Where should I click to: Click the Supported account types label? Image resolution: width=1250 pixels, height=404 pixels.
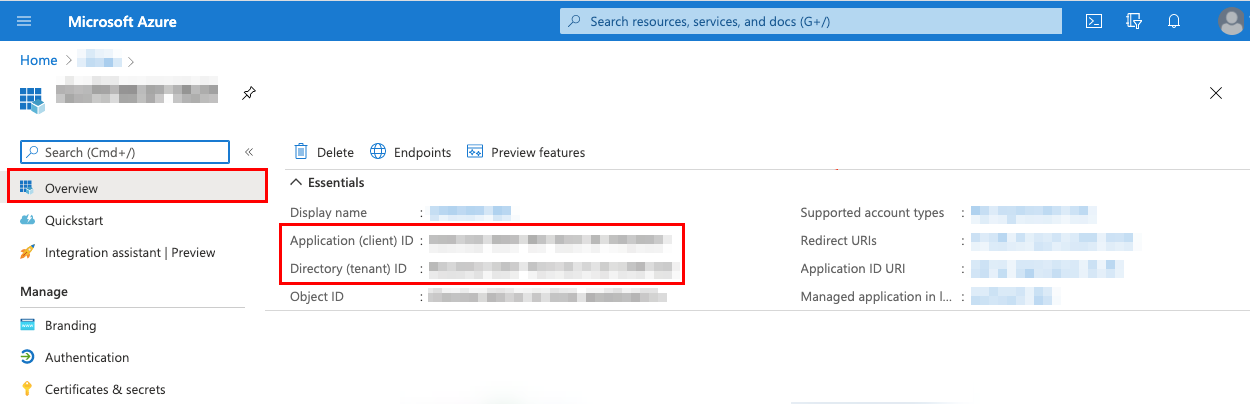tap(872, 212)
